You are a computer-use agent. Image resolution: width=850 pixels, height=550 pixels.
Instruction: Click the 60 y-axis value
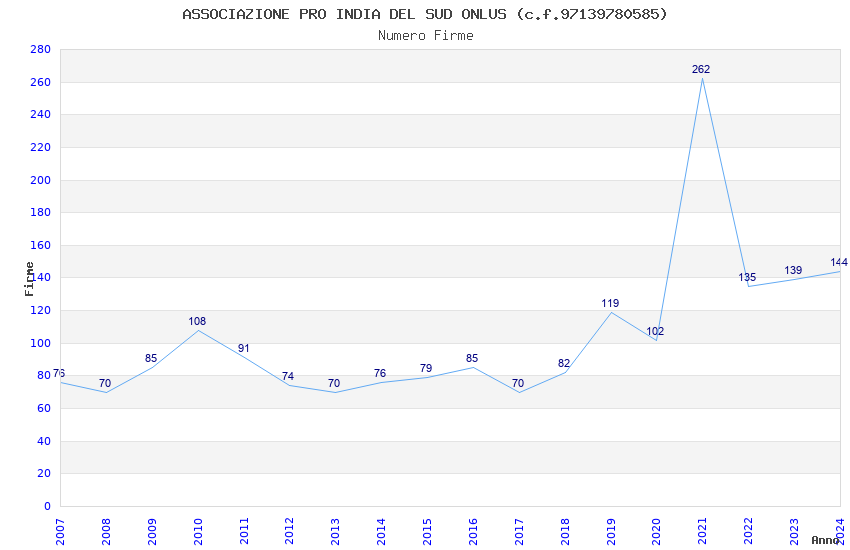pyautogui.click(x=44, y=409)
